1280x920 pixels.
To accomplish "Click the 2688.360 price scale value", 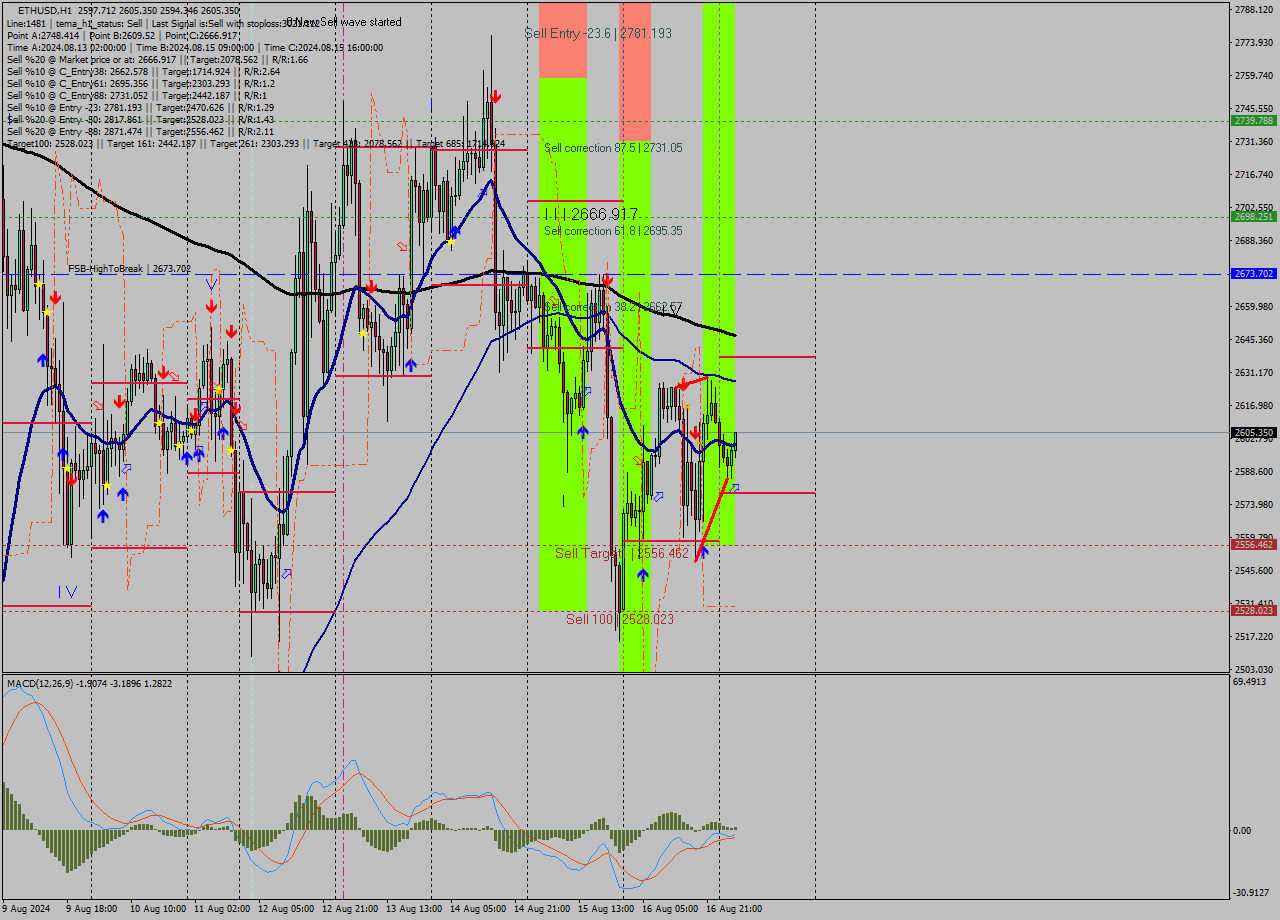I will [1254, 240].
